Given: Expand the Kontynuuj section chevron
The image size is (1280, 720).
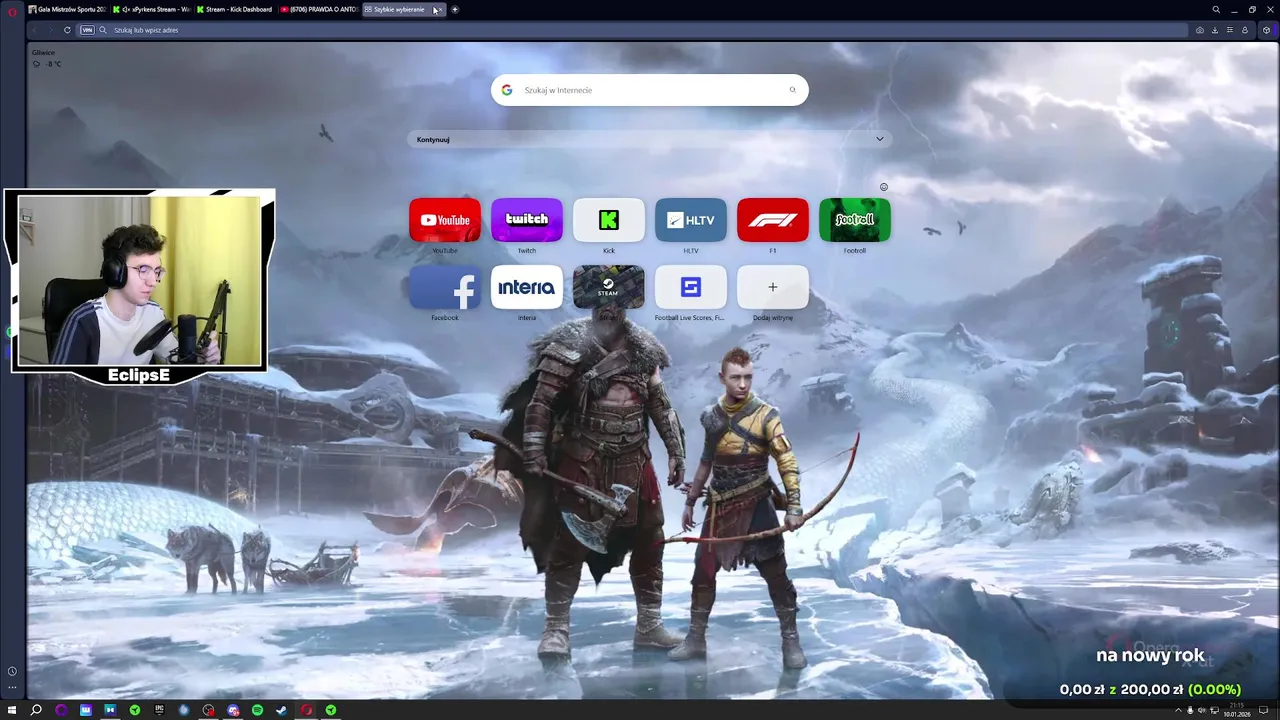Looking at the screenshot, I should [x=880, y=139].
